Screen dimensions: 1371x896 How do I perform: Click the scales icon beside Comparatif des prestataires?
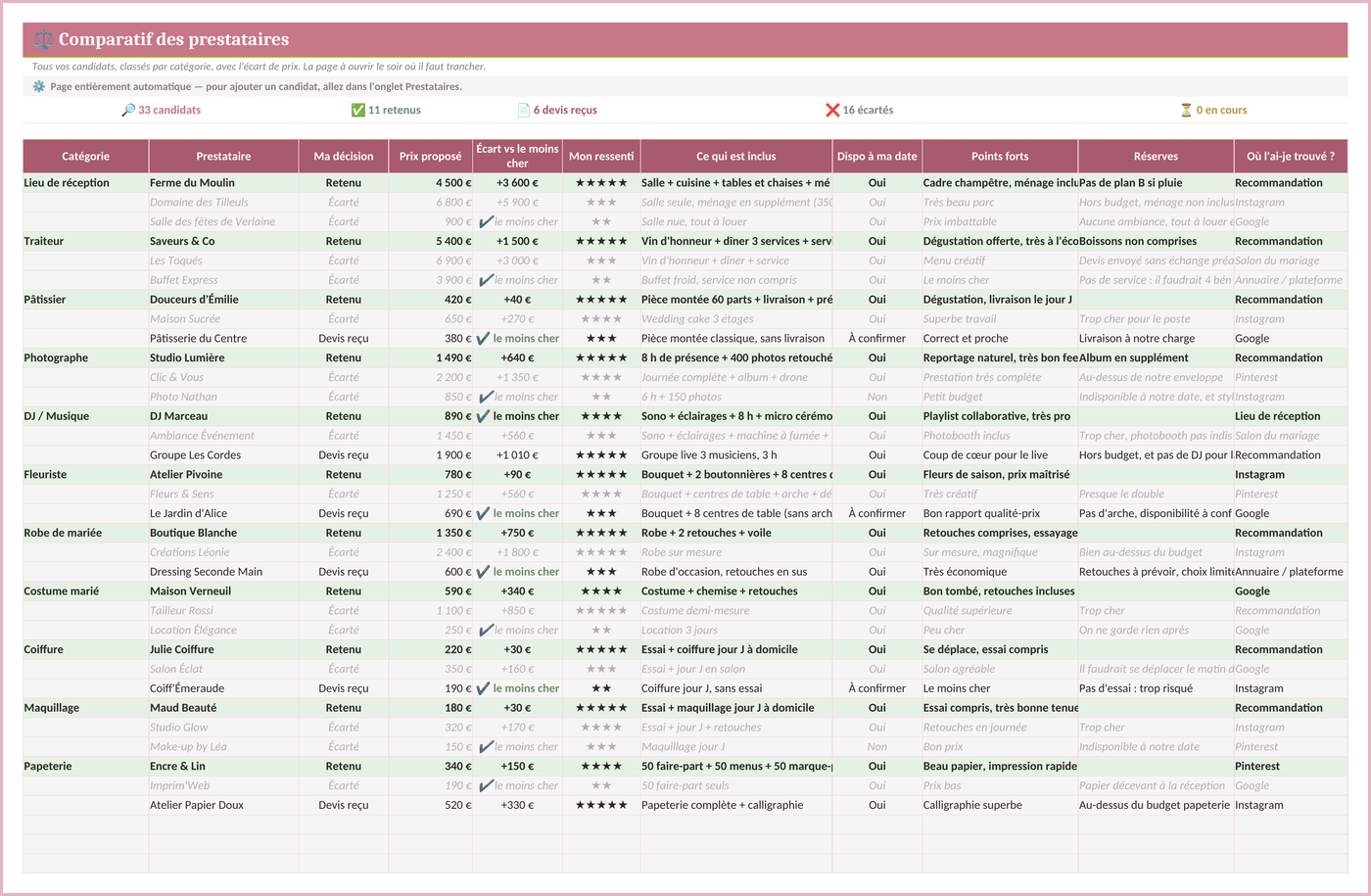coord(44,40)
